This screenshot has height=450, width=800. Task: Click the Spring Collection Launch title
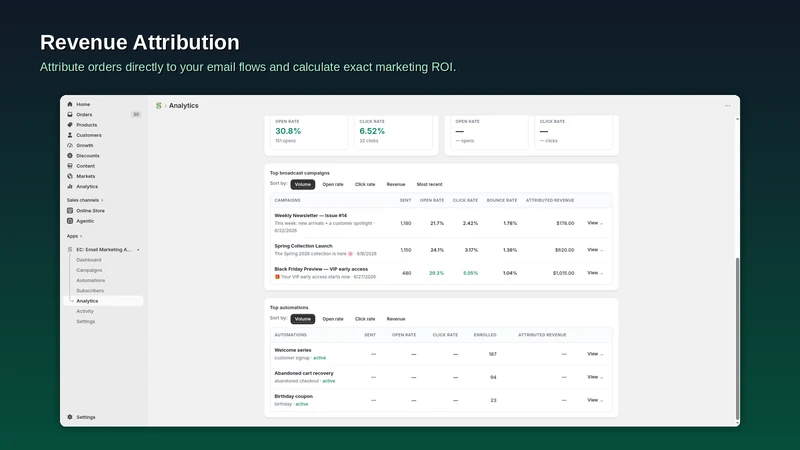[303, 246]
